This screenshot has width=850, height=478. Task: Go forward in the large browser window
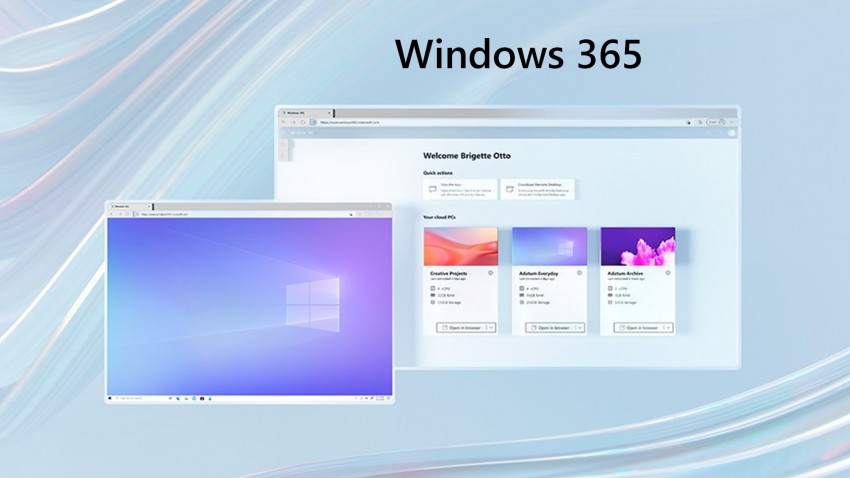tap(293, 122)
